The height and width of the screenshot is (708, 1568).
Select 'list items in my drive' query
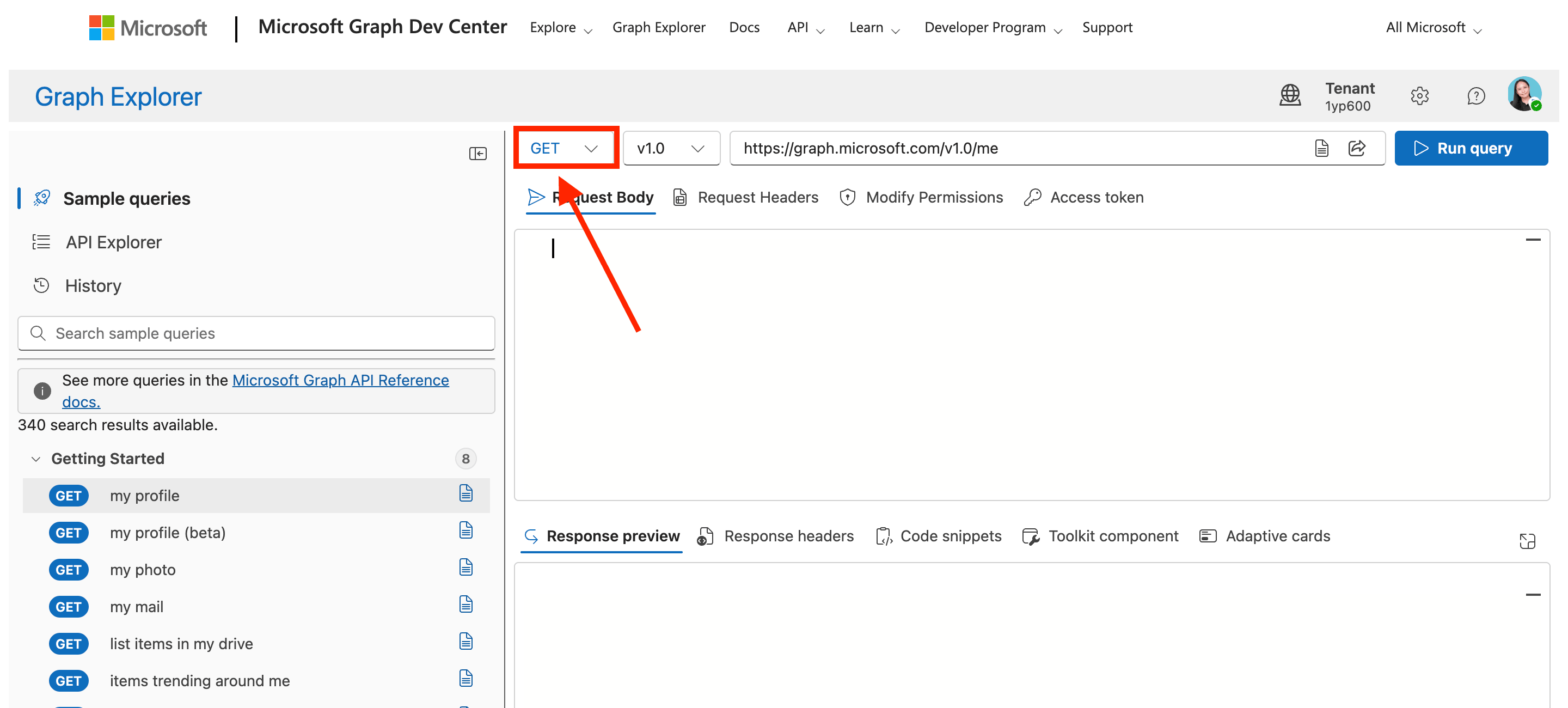click(256, 644)
